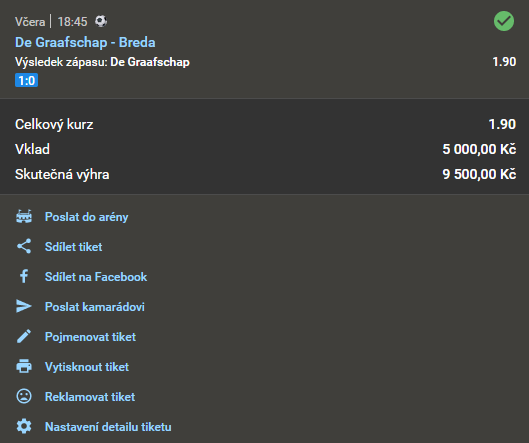Viewport: 529px width, 443px height.
Task: Click the green winning checkmark icon
Action: tap(504, 21)
